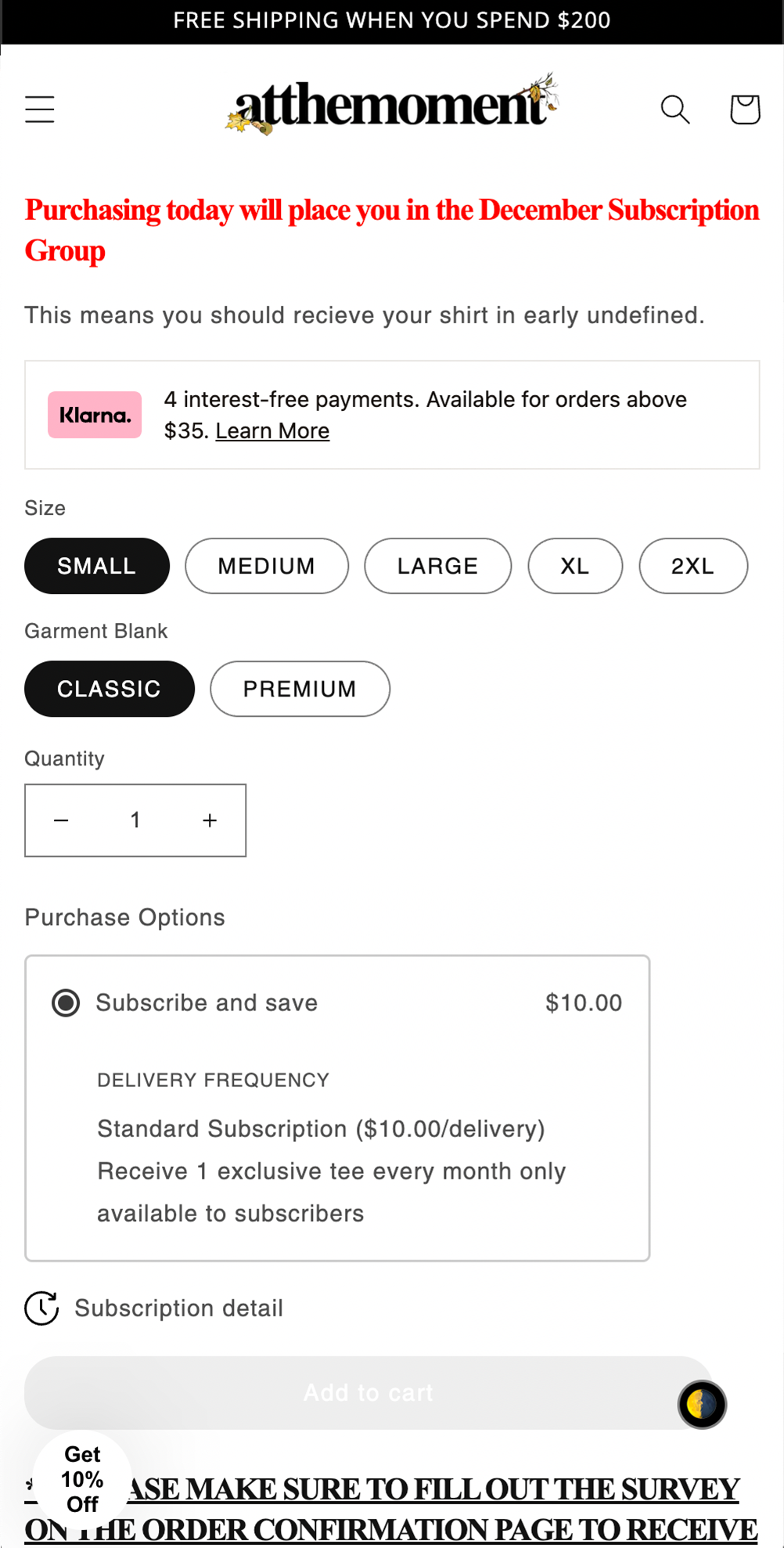The width and height of the screenshot is (784, 1548).
Task: Toggle the dark mode moon icon
Action: (x=702, y=1404)
